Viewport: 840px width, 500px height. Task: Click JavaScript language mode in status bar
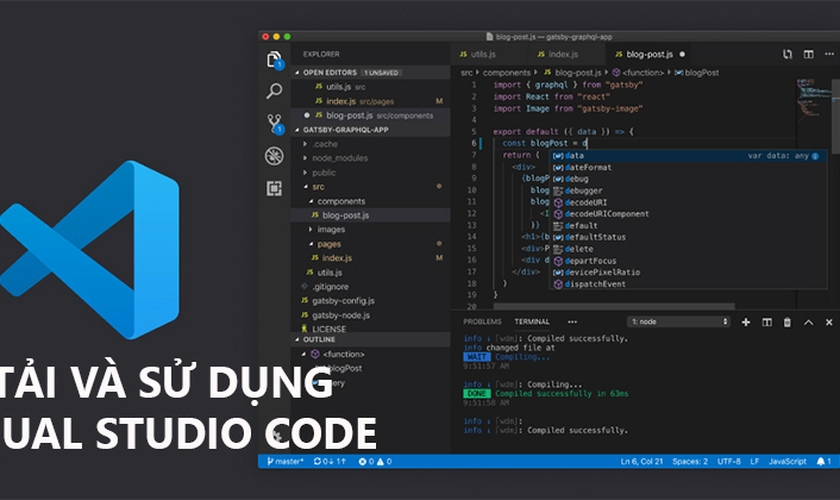point(787,461)
